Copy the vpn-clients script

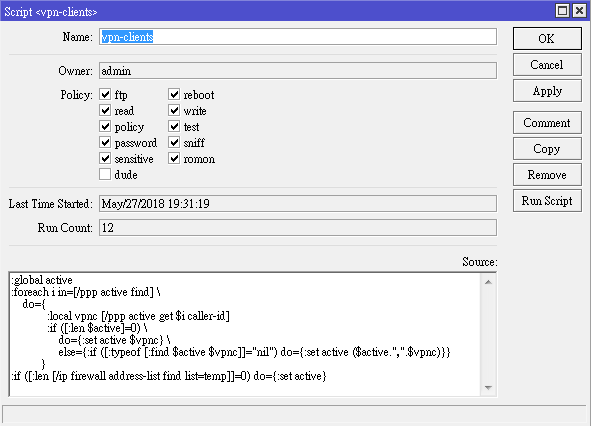[x=547, y=149]
